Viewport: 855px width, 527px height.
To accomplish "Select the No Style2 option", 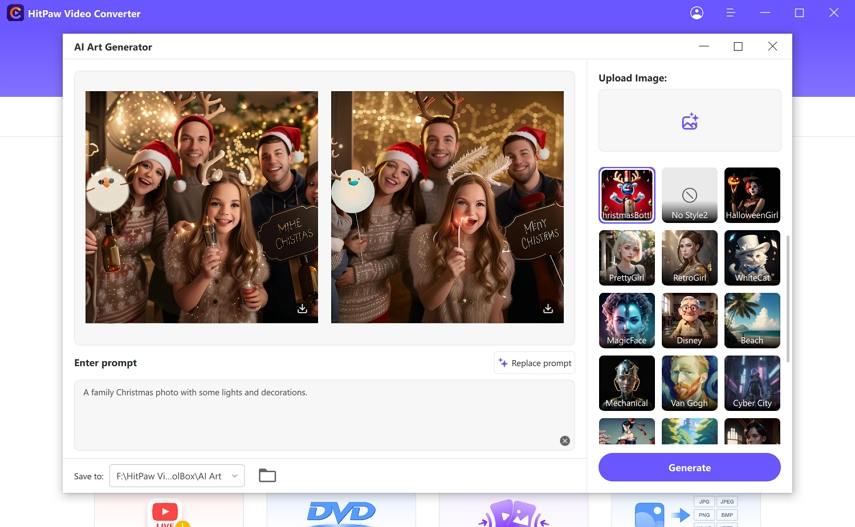I will point(689,195).
